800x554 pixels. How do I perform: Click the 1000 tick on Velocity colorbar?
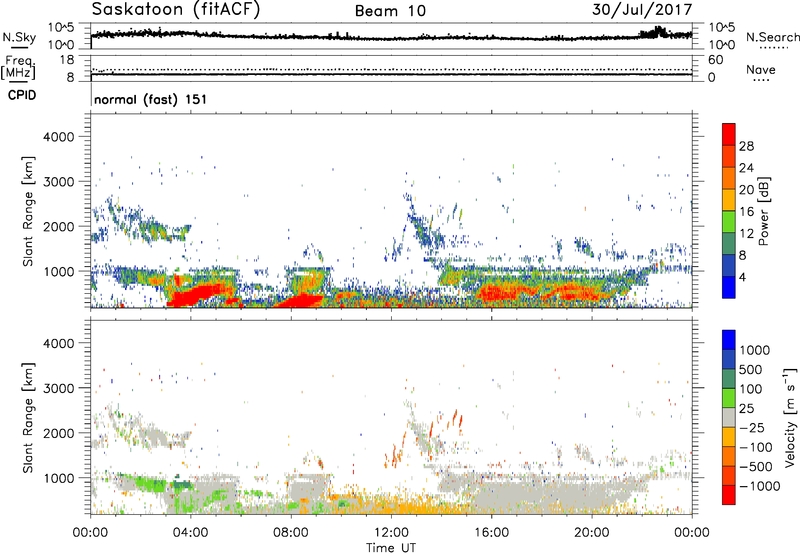[755, 350]
